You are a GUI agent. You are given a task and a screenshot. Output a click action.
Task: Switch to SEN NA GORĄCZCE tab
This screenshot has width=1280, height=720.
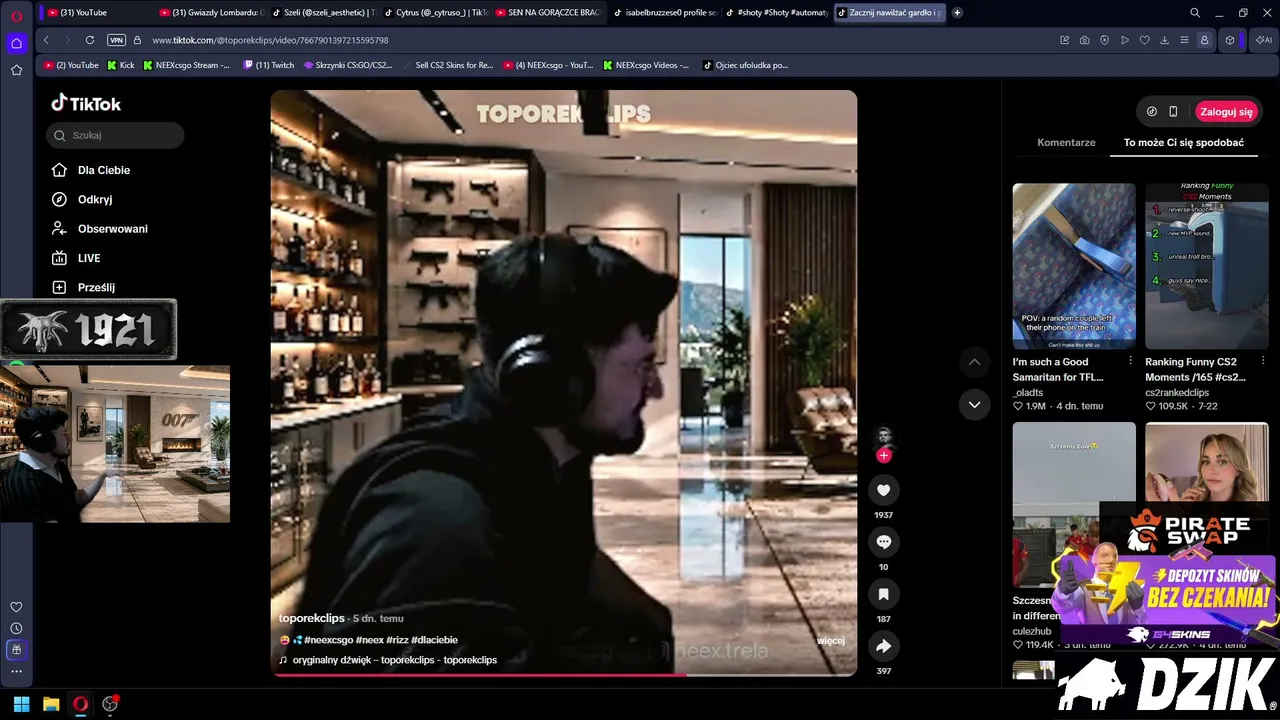546,13
